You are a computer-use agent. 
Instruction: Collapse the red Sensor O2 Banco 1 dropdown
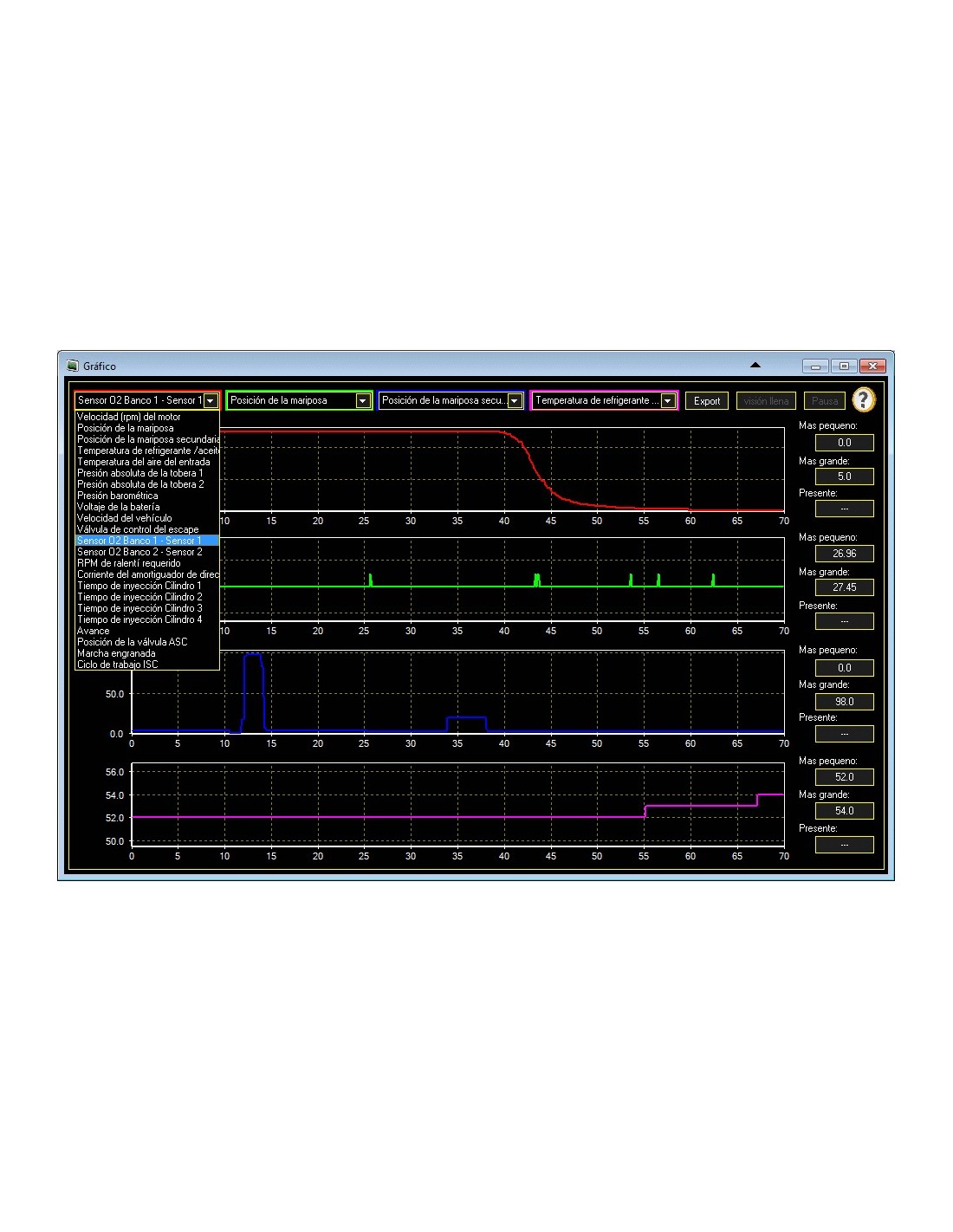[x=211, y=401]
